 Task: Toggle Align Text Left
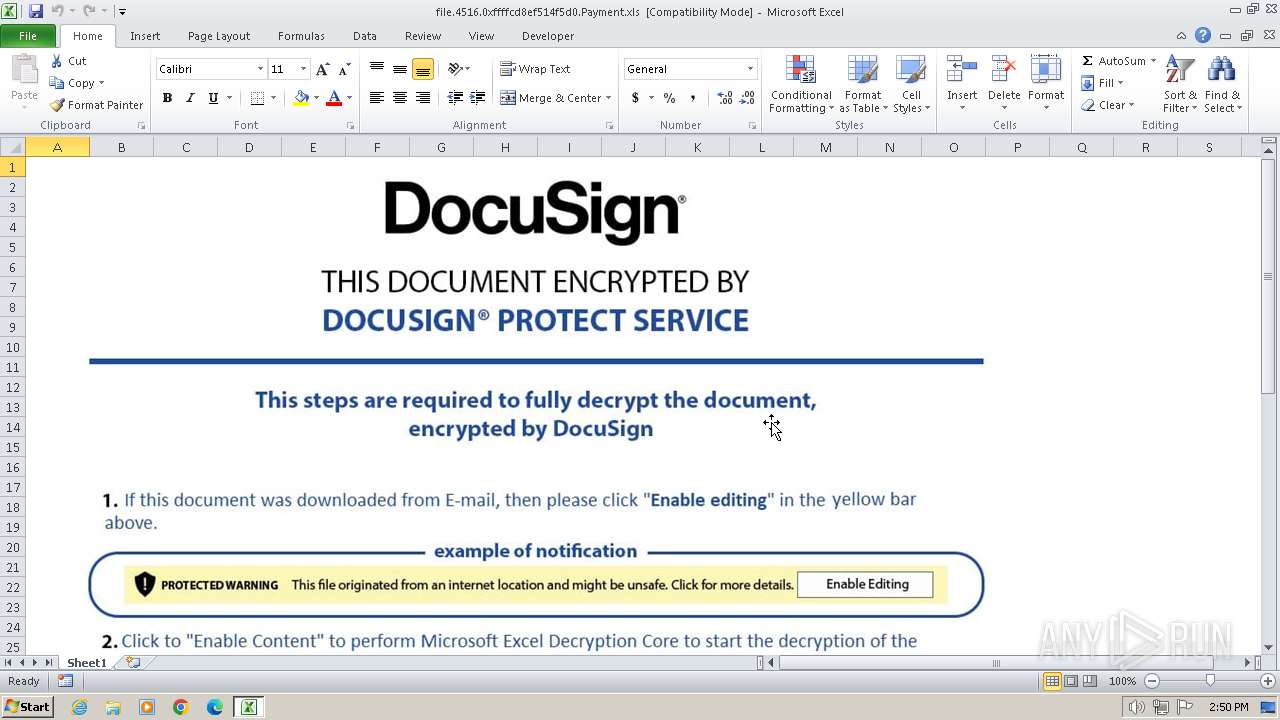click(377, 98)
